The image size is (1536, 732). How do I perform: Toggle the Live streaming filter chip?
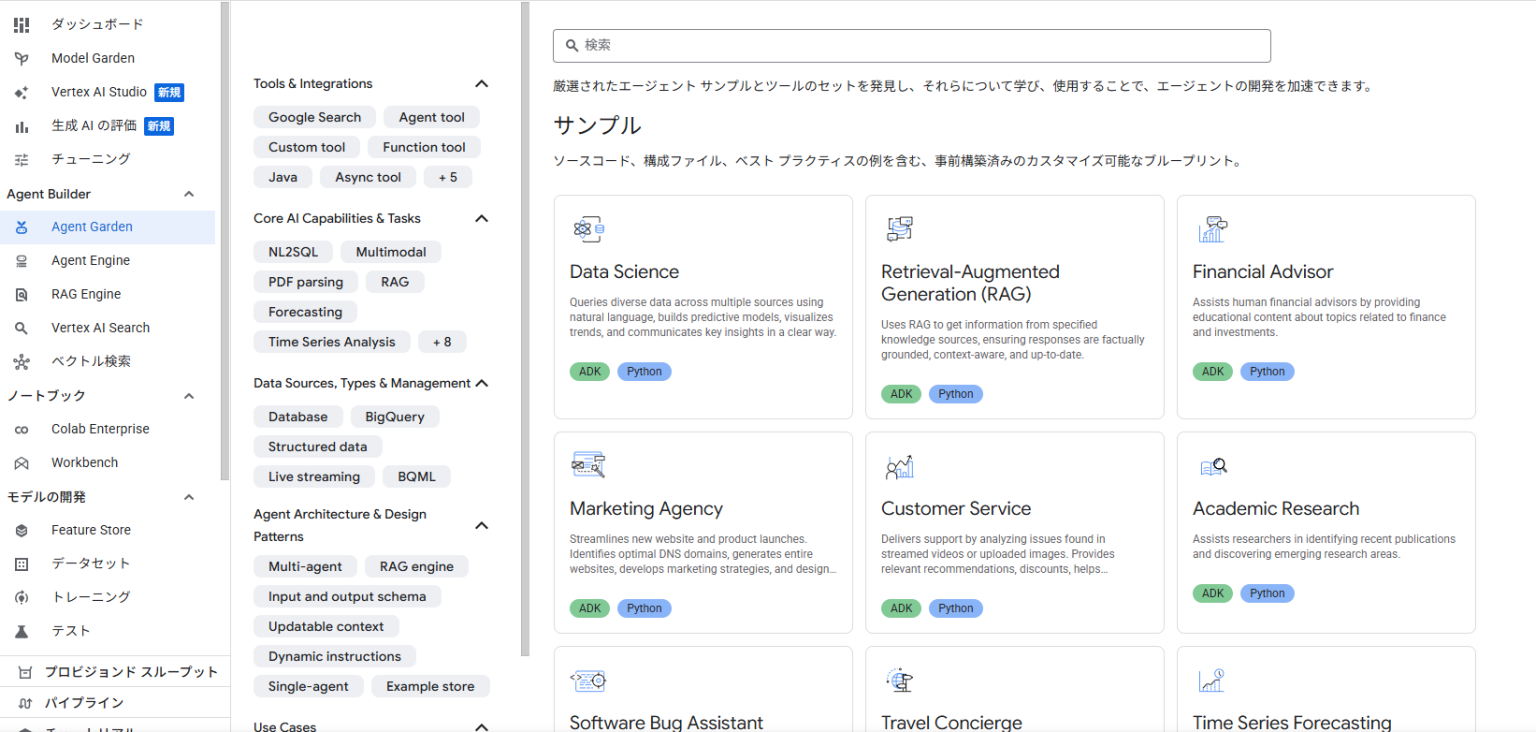tap(314, 477)
